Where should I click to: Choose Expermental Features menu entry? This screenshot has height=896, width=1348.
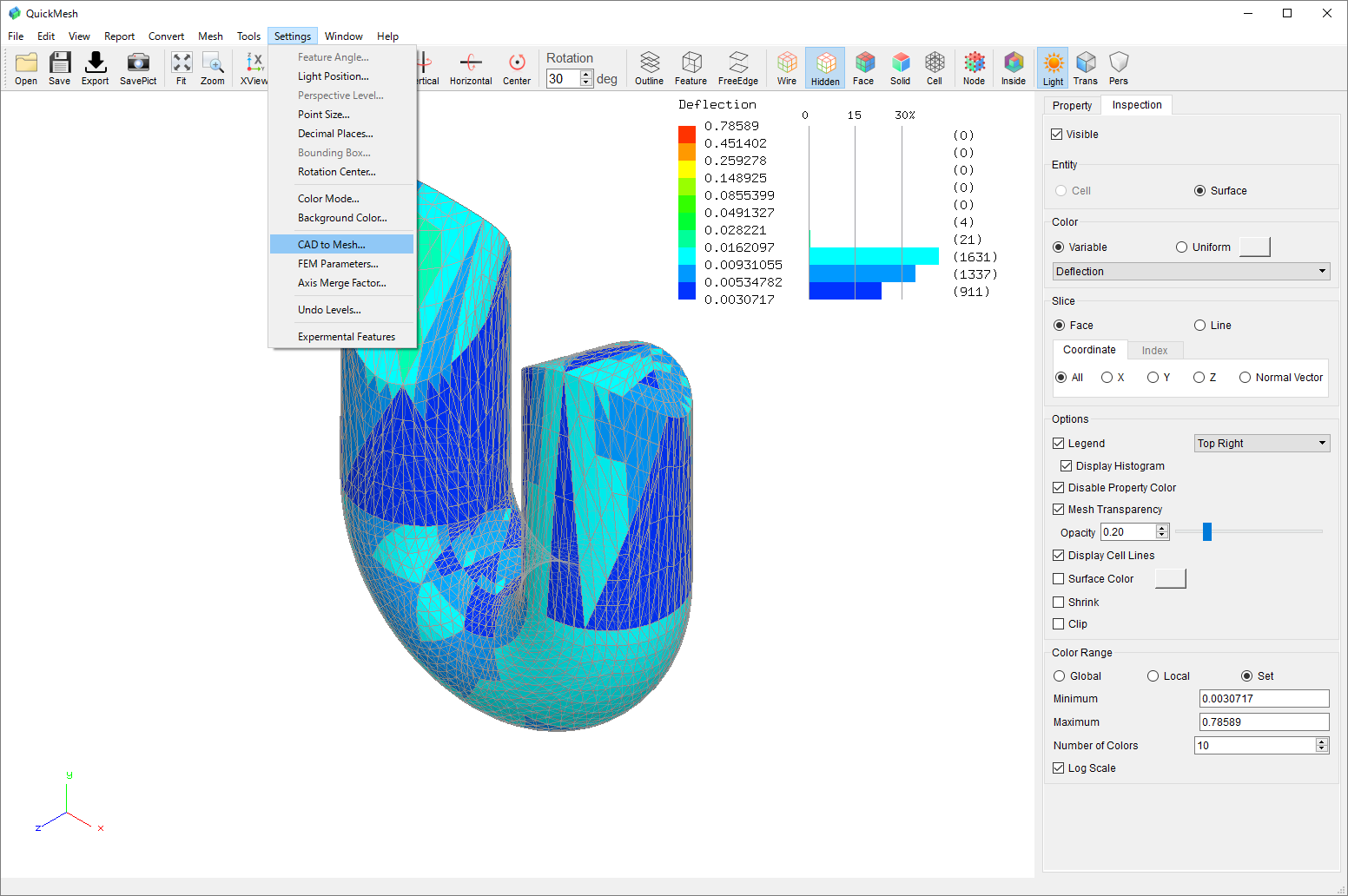[341, 337]
